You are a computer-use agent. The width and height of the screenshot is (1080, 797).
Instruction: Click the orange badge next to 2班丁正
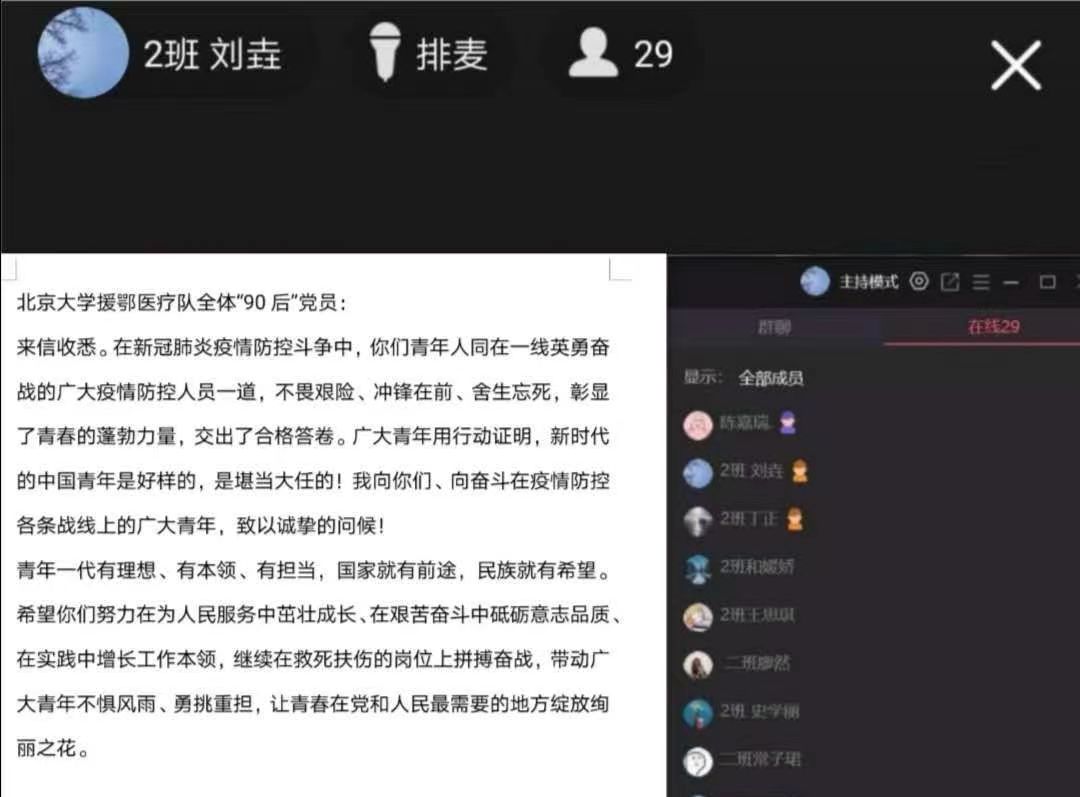tap(794, 519)
